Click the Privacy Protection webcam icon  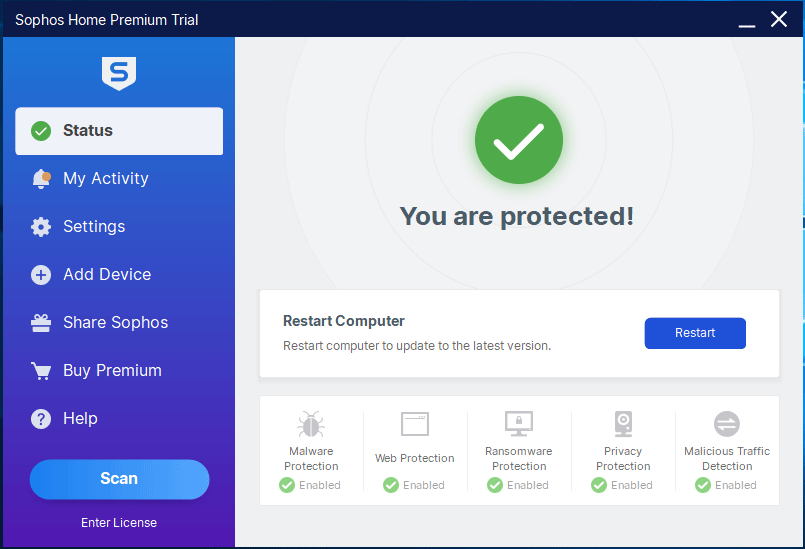pos(623,424)
